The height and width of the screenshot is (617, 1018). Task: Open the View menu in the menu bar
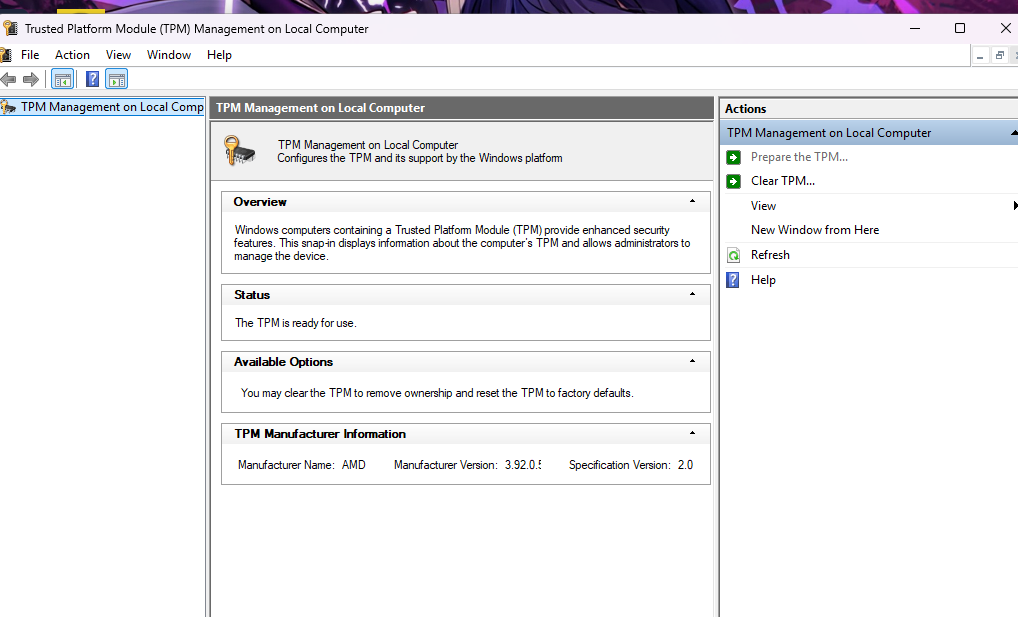pos(118,55)
